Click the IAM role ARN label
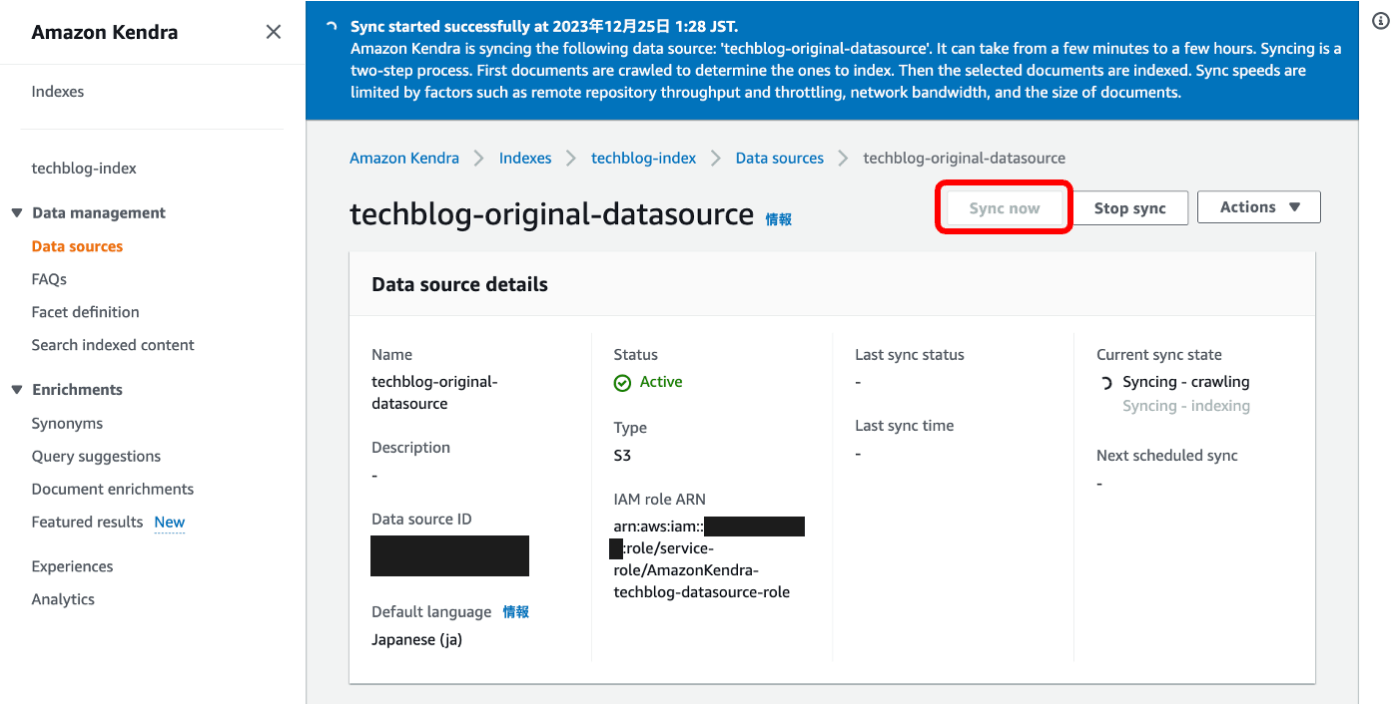The width and height of the screenshot is (1400, 704). [x=660, y=500]
